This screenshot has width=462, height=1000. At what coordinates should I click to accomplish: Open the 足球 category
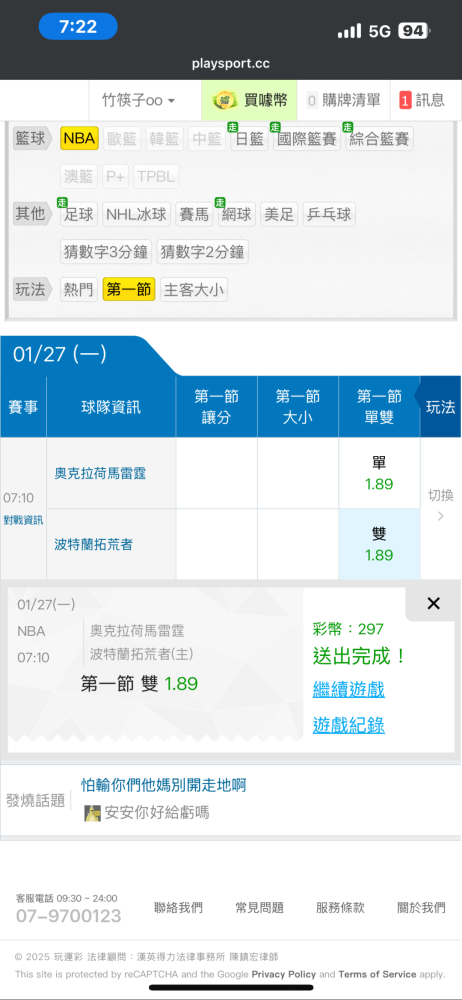[79, 214]
